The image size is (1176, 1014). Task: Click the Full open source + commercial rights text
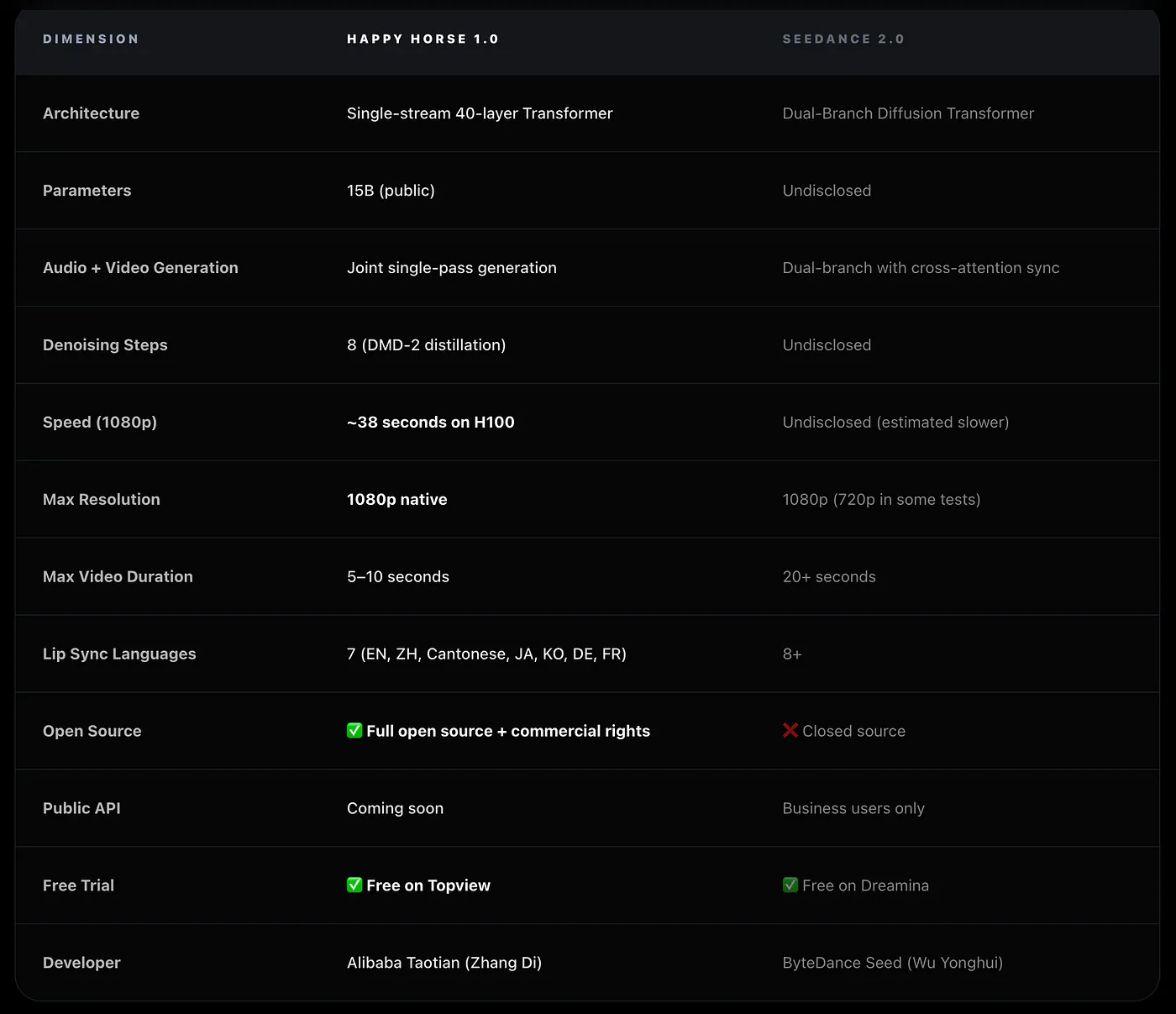coord(508,732)
